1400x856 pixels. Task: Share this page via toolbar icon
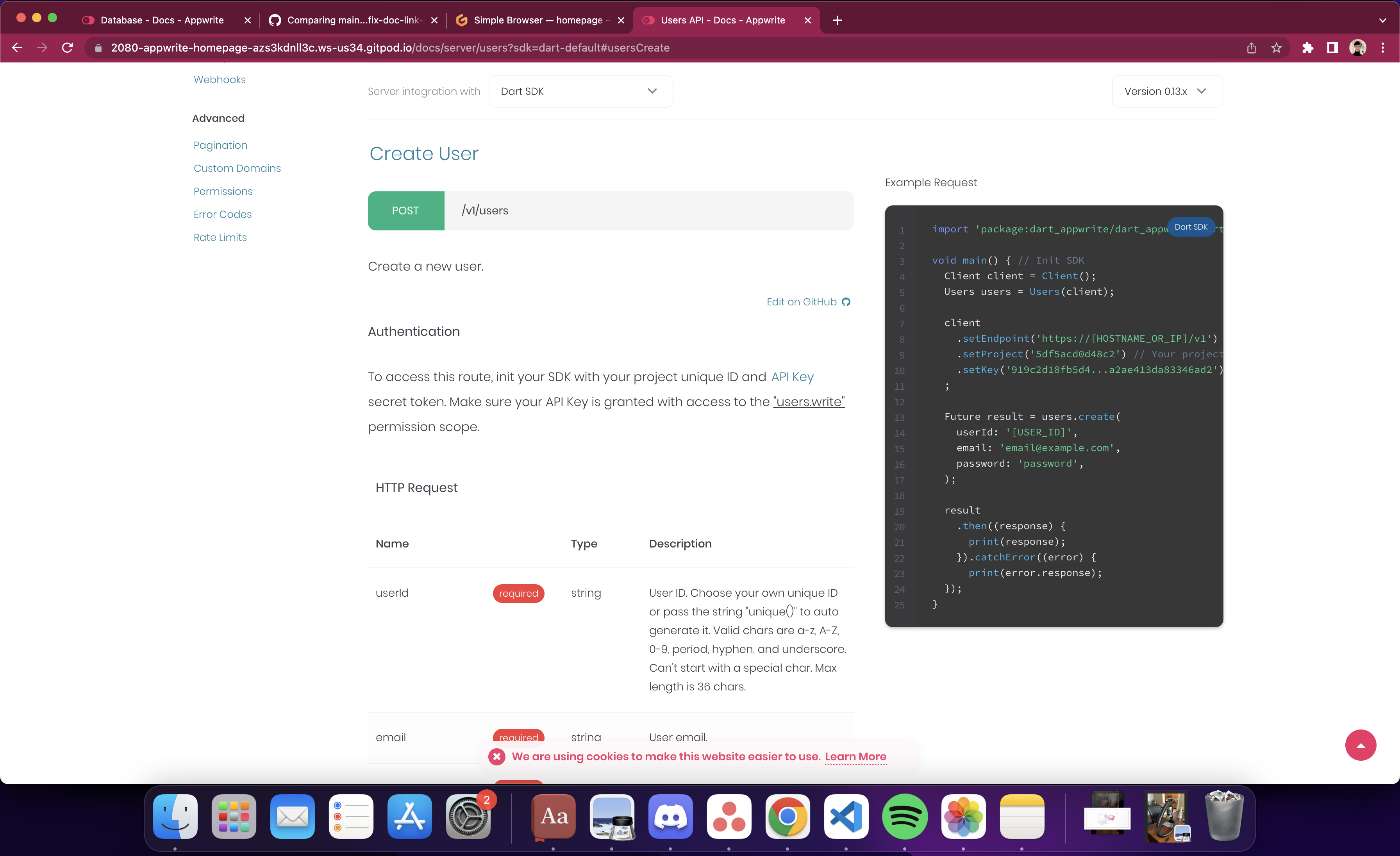(x=1251, y=48)
